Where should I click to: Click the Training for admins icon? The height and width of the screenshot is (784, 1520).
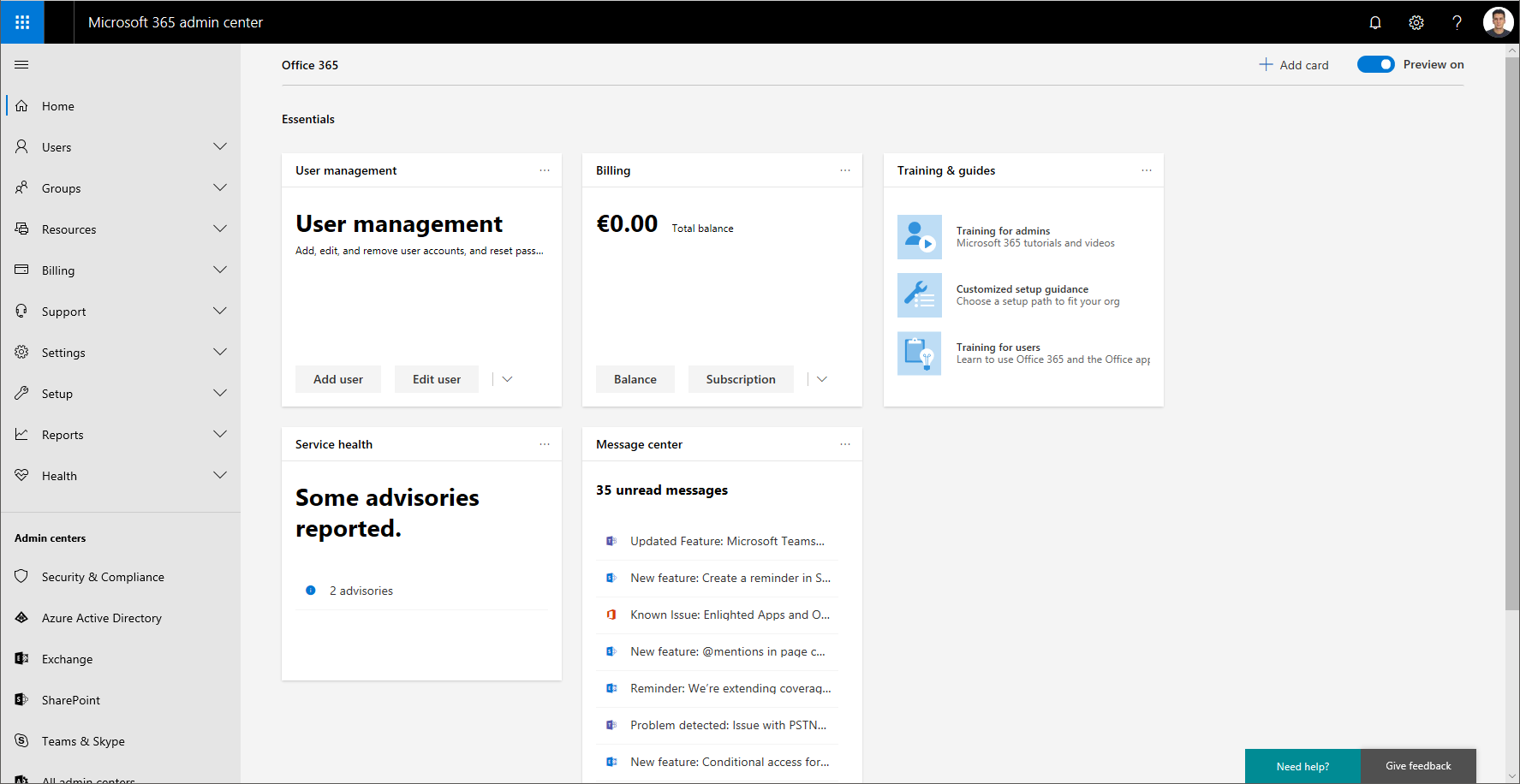(x=920, y=237)
